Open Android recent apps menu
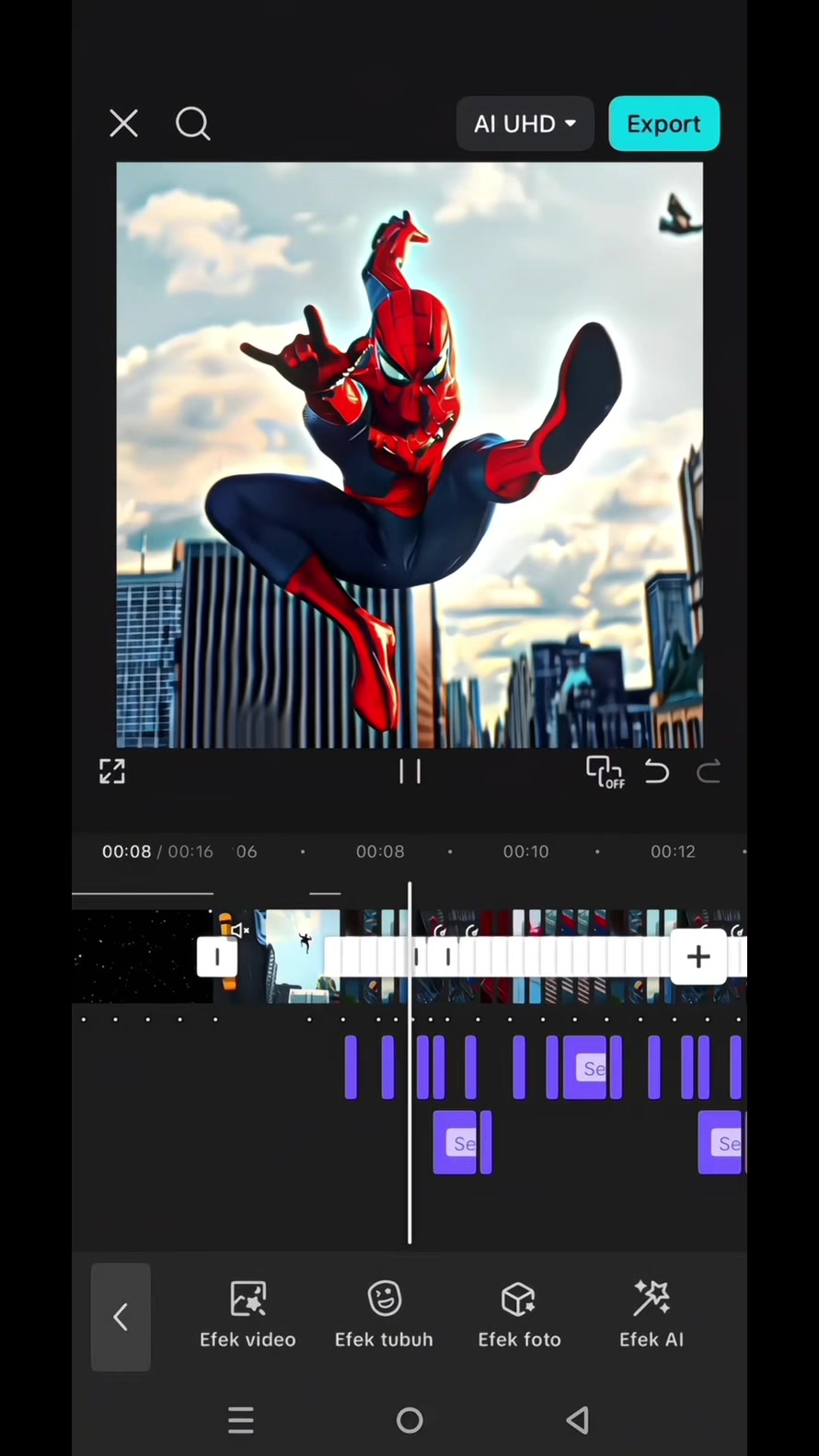The height and width of the screenshot is (1456, 819). click(x=241, y=1420)
